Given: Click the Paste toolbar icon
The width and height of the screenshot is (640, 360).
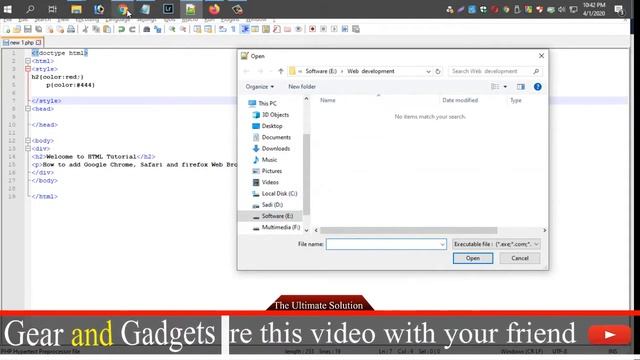Looking at the screenshot, I should click(107, 29).
